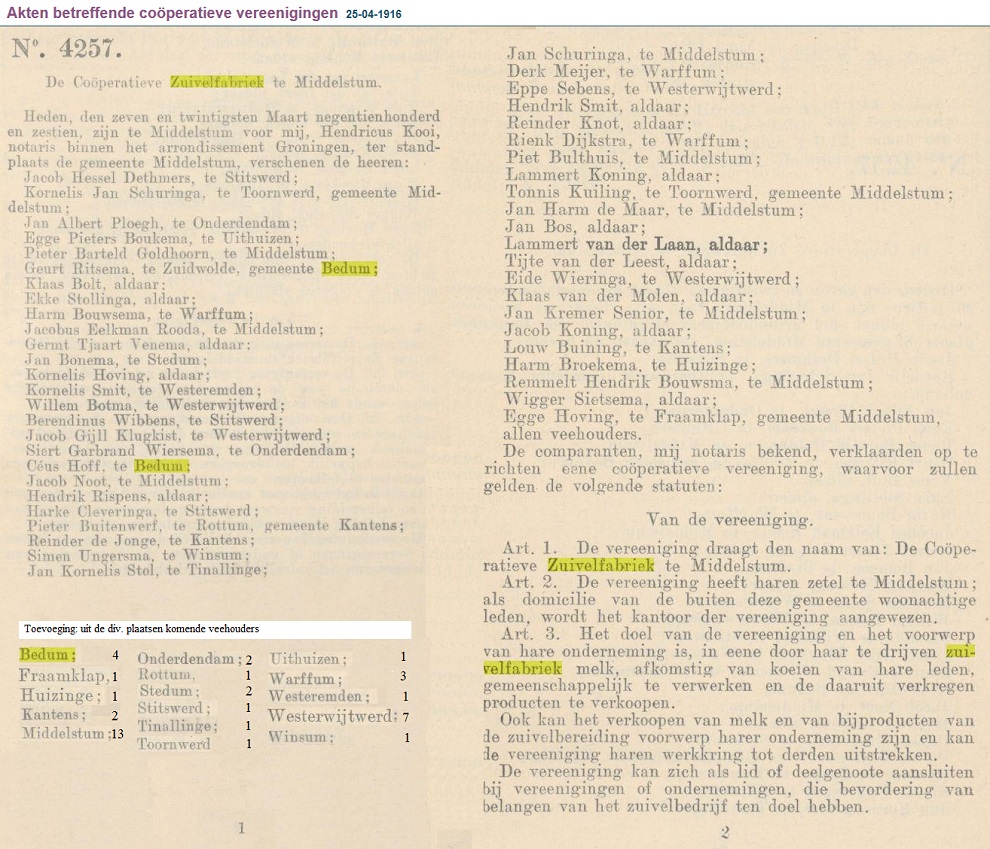Click highlighted 'velfabriek' in Art. 3
990x849 pixels.
[522, 668]
